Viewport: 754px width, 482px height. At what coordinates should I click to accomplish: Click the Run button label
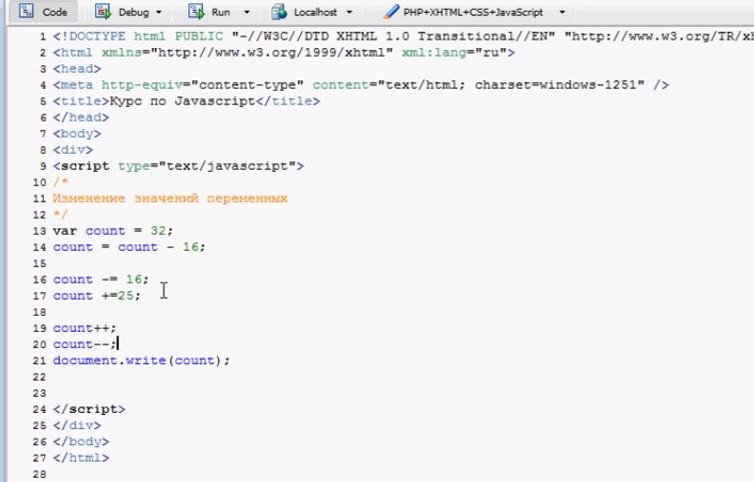221,13
